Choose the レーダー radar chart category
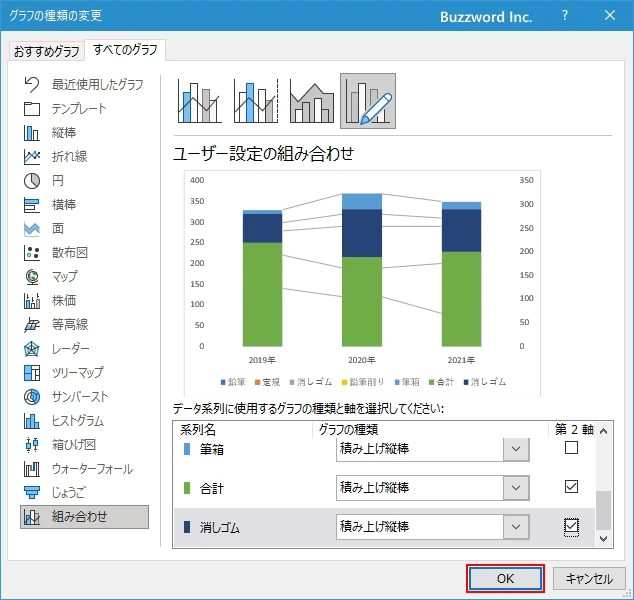634x600 pixels. (x=70, y=349)
